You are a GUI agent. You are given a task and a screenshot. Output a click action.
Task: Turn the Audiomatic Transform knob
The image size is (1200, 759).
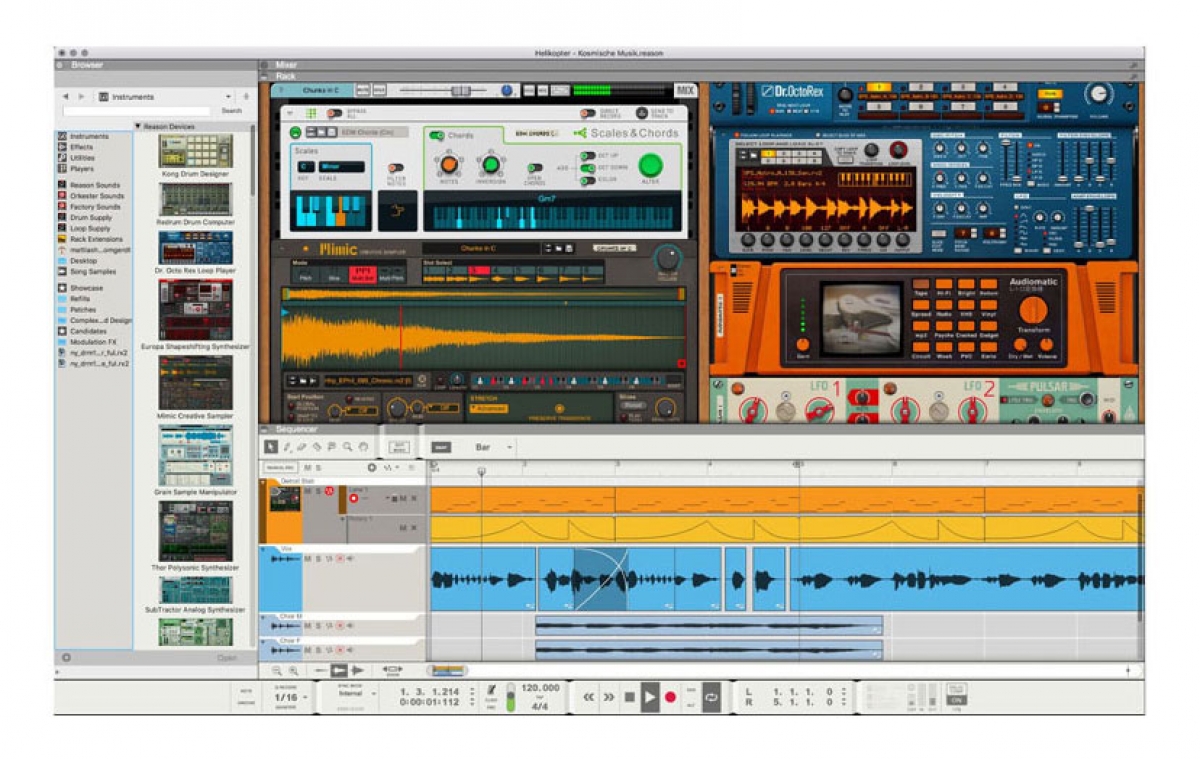coord(1033,309)
